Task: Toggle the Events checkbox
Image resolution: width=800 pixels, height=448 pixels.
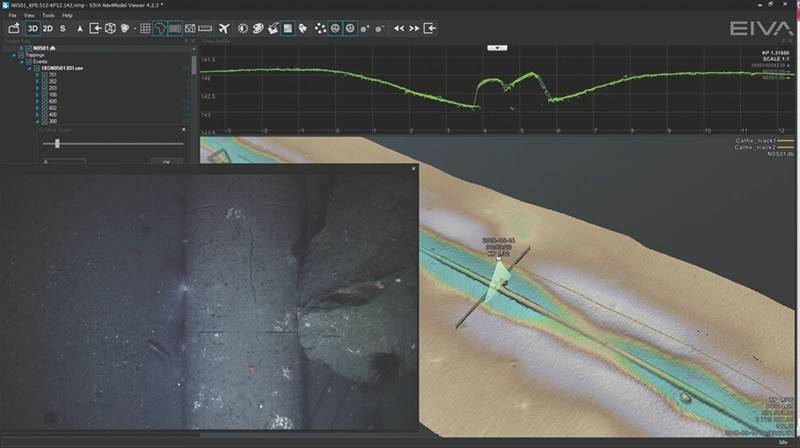Action: pyautogui.click(x=29, y=62)
